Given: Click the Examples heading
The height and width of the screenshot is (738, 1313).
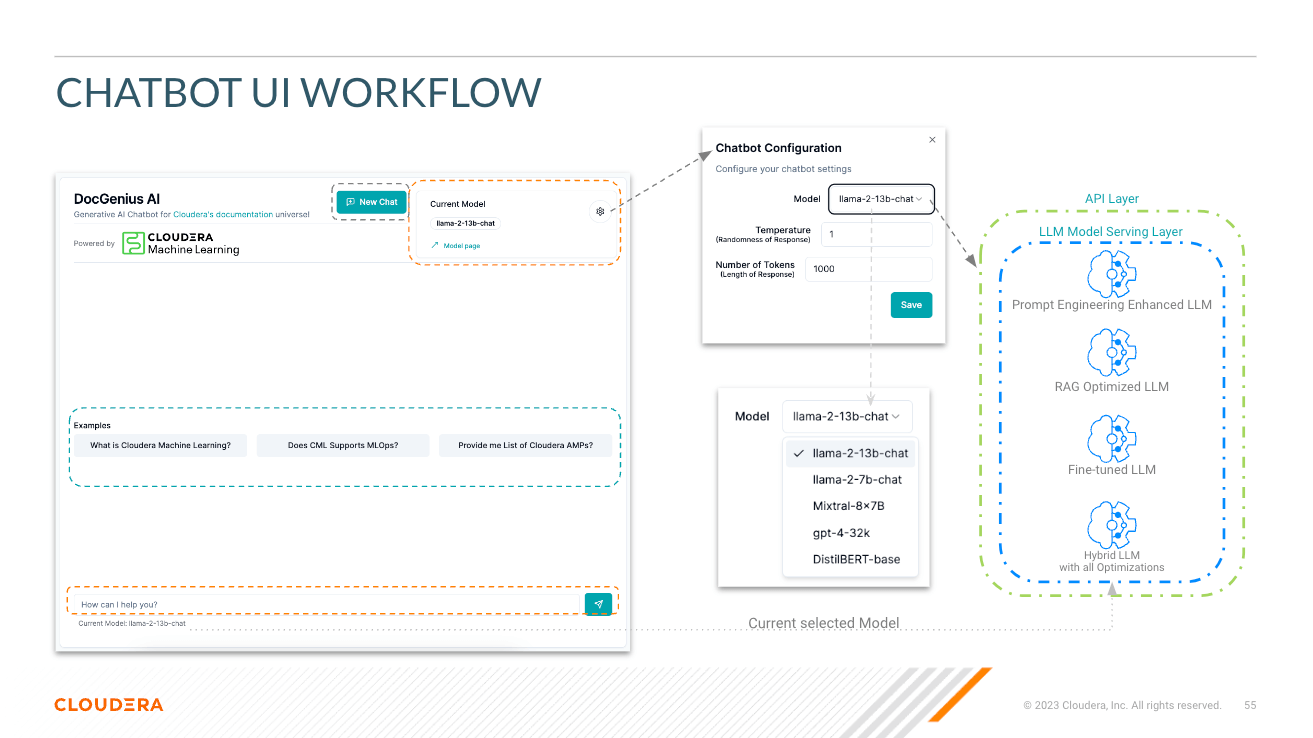Looking at the screenshot, I should 92,425.
